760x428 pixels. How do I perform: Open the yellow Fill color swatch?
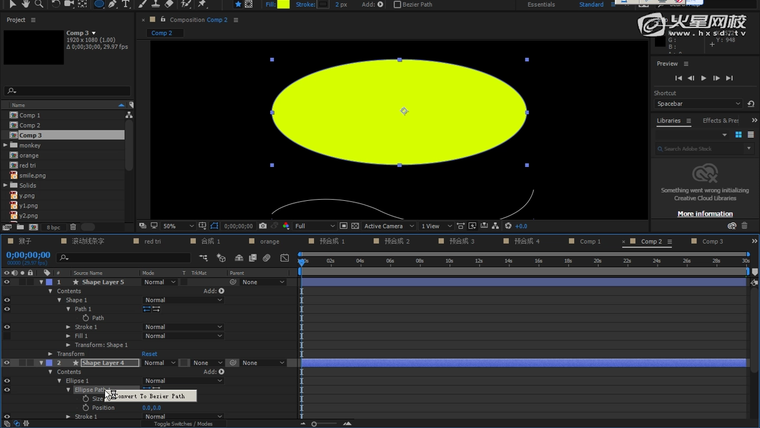click(283, 5)
